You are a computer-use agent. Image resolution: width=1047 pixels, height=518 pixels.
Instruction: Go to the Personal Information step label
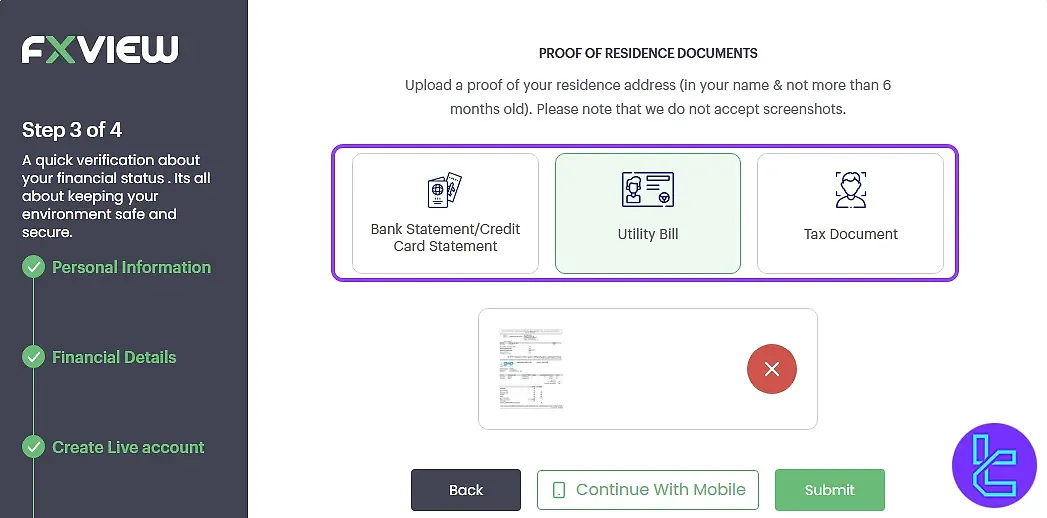[x=131, y=267]
